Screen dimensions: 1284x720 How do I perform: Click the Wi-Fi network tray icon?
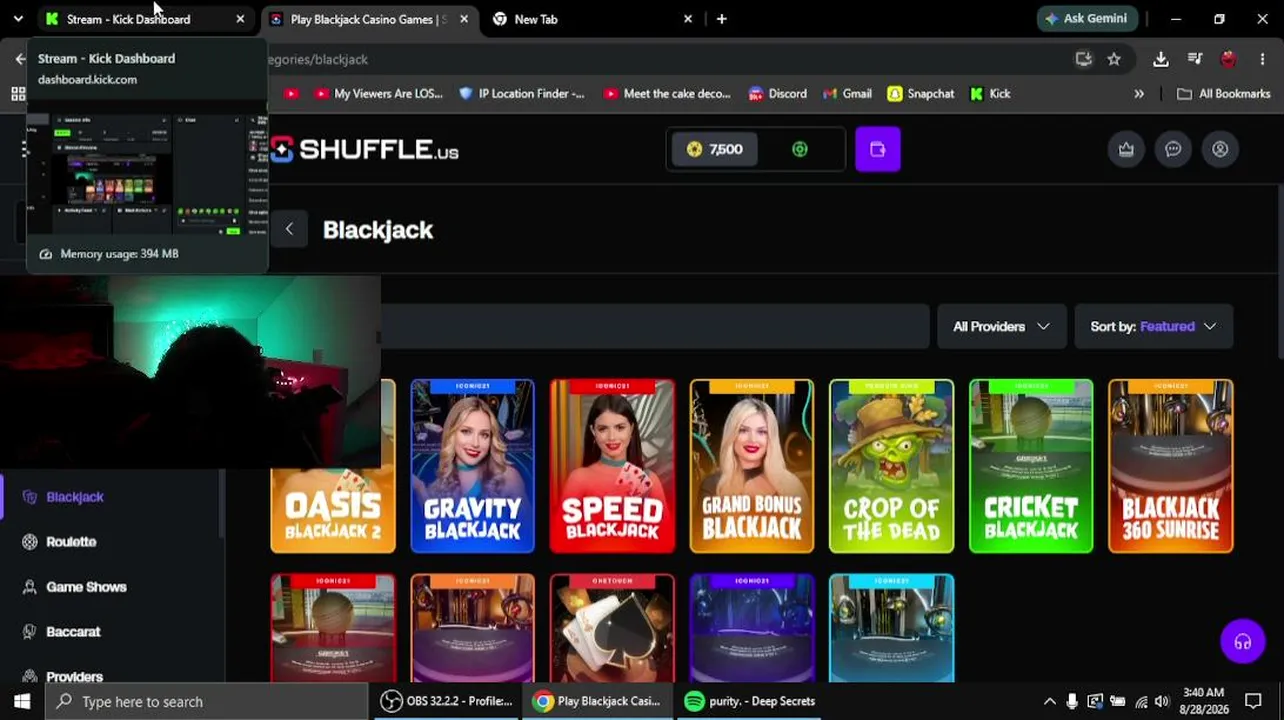(1140, 701)
